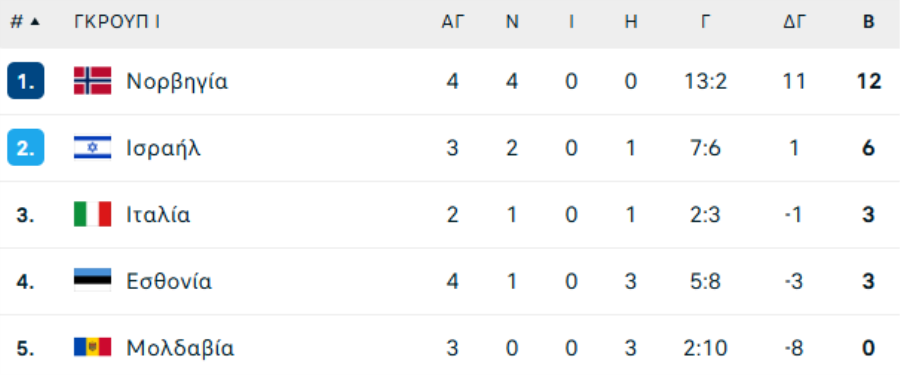Open the Μολδαβία team link
This screenshot has width=900, height=375.
[180, 348]
